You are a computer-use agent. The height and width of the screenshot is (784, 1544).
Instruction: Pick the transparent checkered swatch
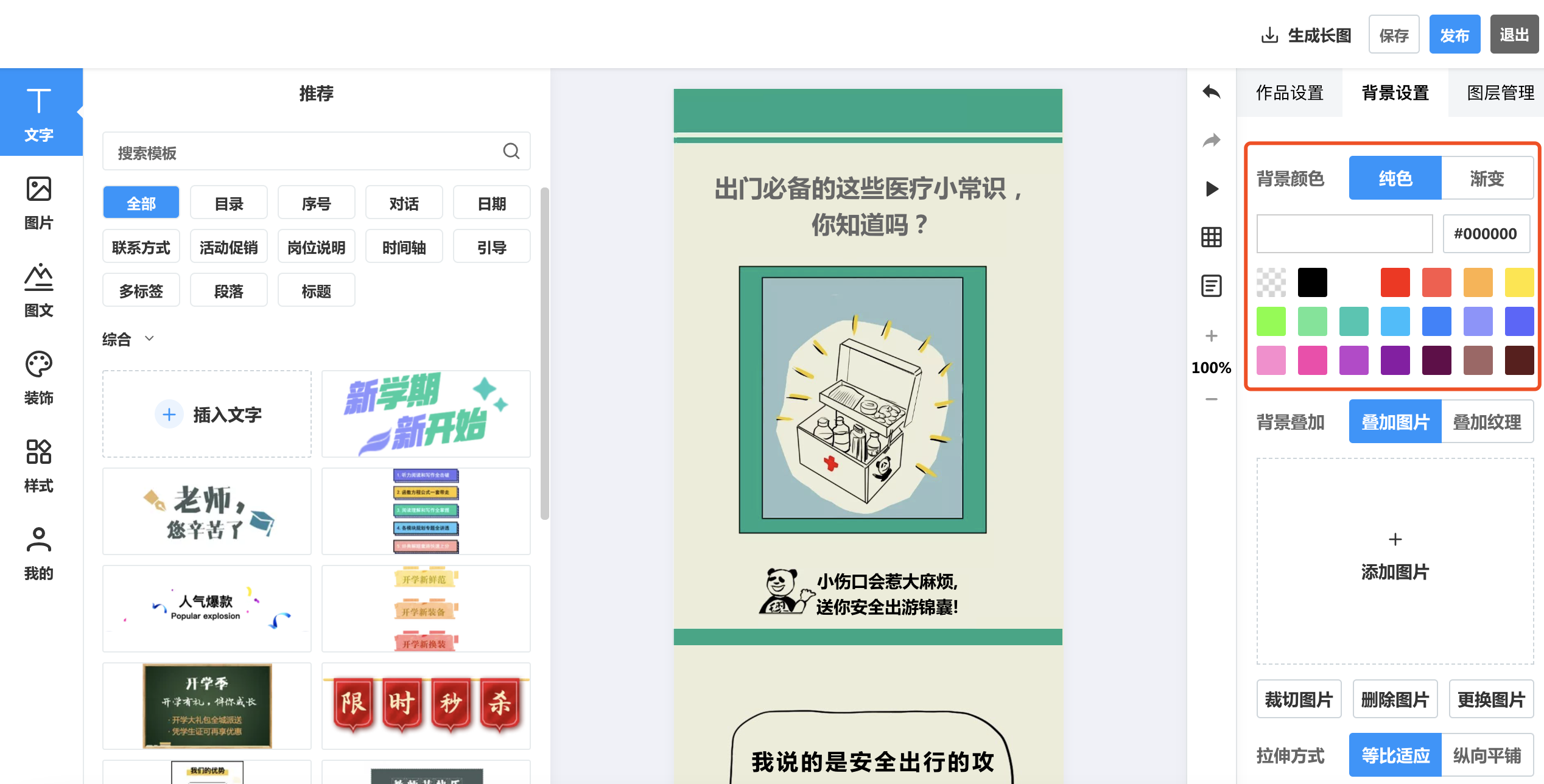1271,282
